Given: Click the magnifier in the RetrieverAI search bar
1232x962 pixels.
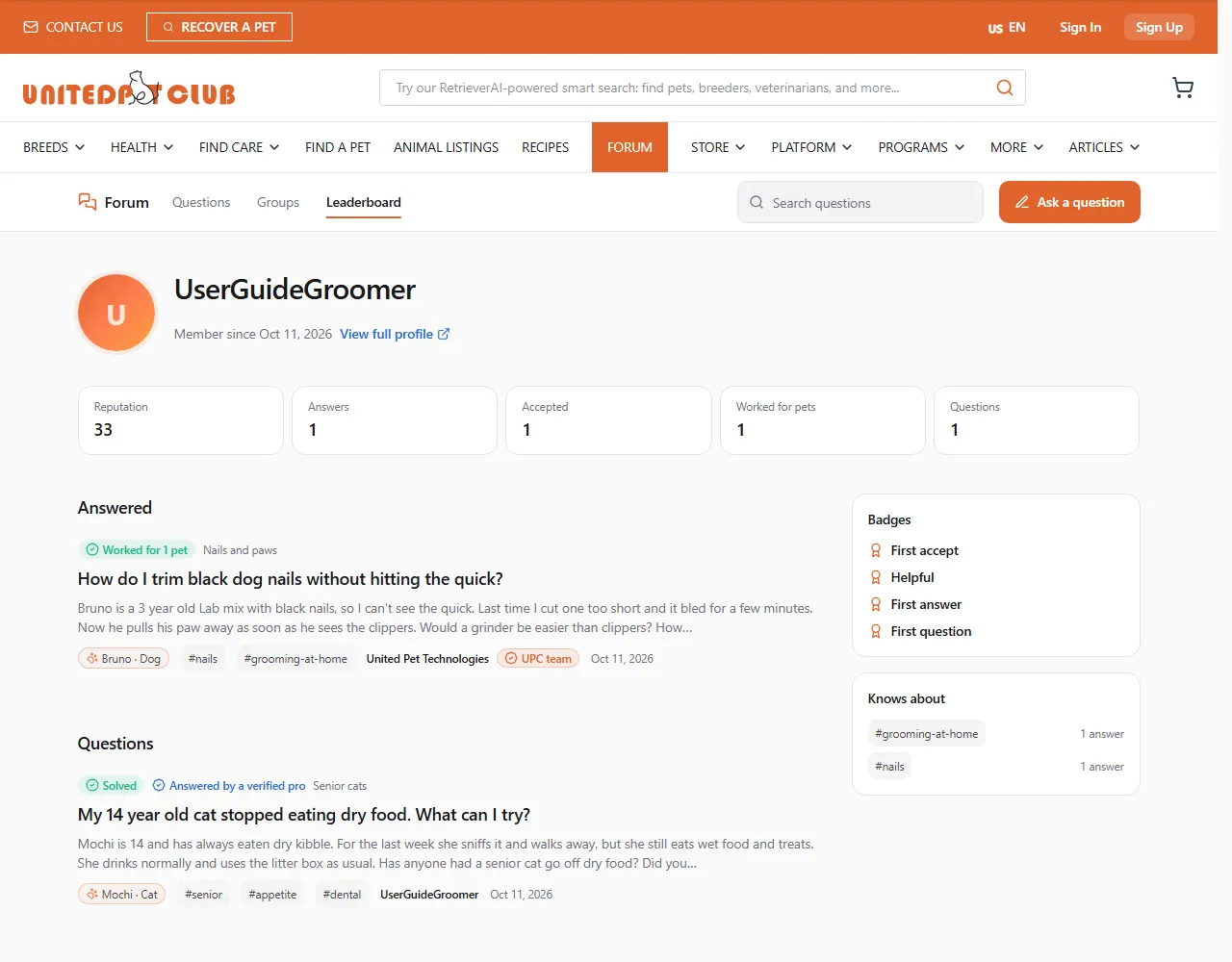Looking at the screenshot, I should click(x=1004, y=88).
